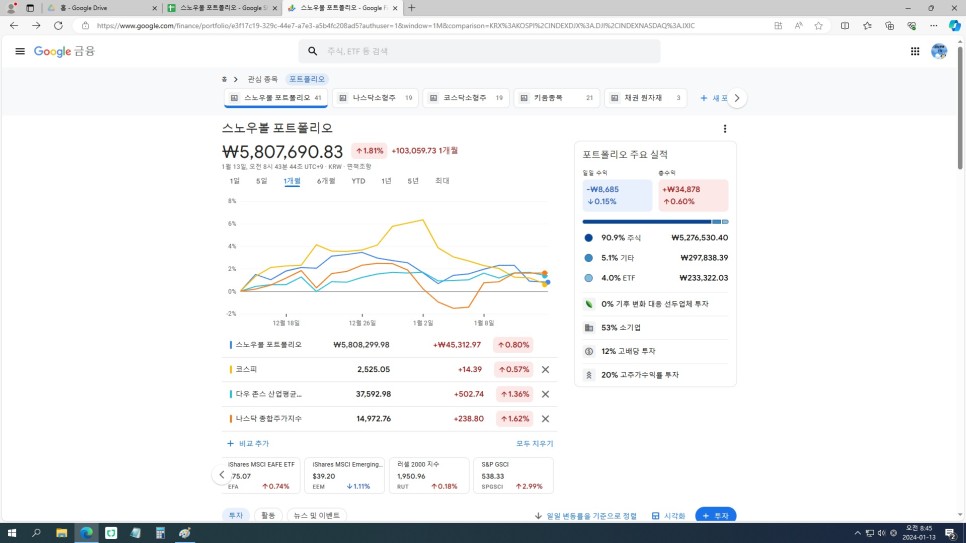
Task: Open the Copilot sidebar icon
Action: click(x=954, y=25)
